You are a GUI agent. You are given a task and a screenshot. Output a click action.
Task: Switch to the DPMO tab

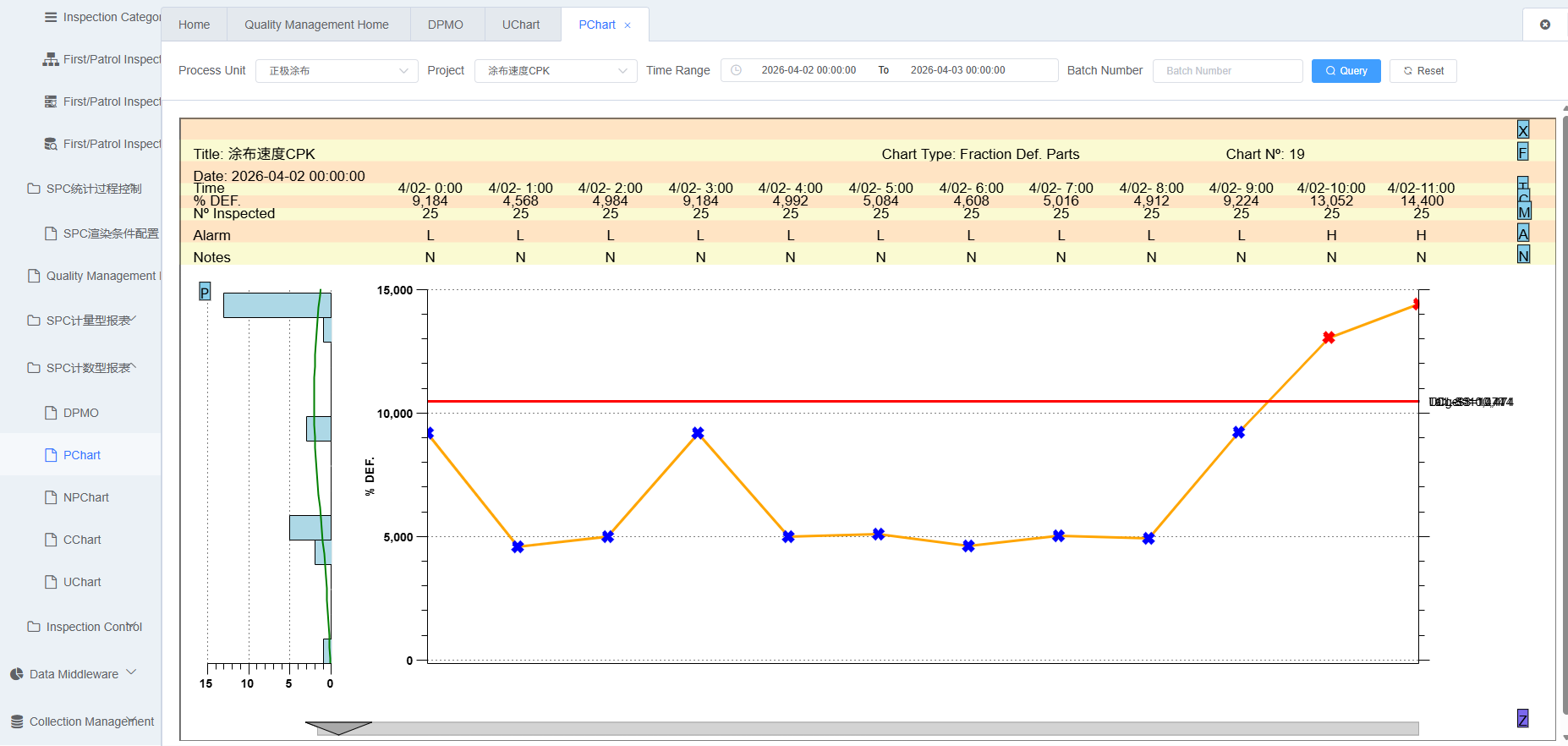pos(446,25)
